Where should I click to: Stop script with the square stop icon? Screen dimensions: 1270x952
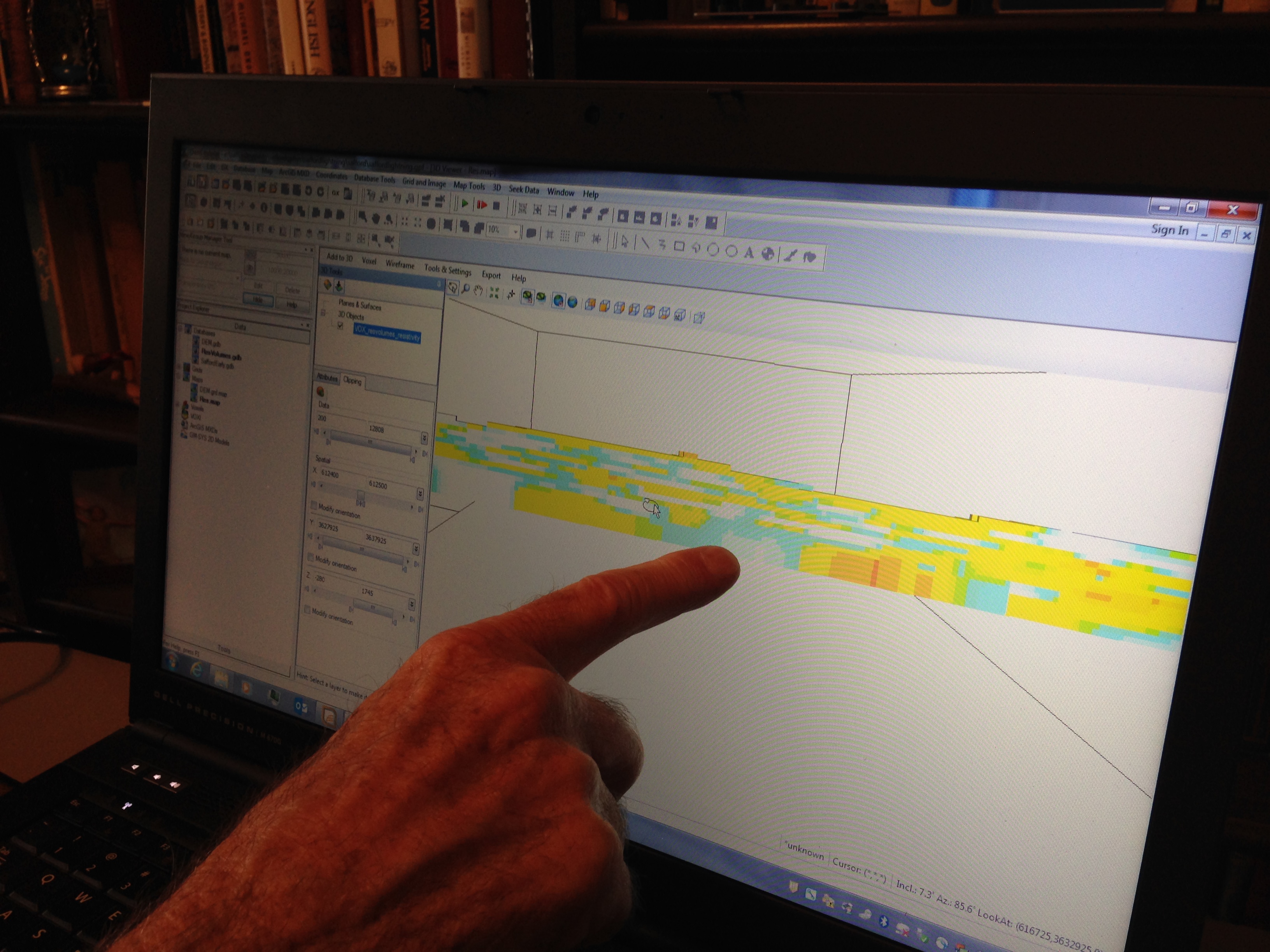tap(497, 206)
